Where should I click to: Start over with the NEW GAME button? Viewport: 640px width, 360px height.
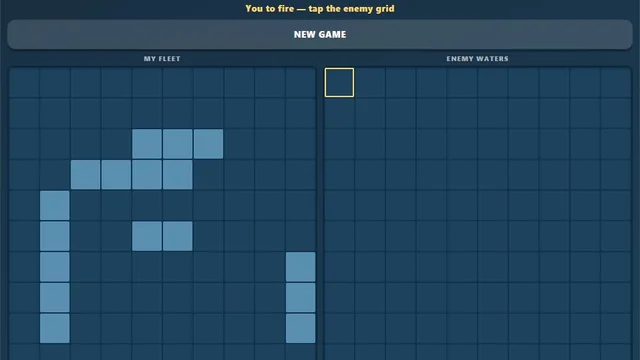(x=320, y=35)
